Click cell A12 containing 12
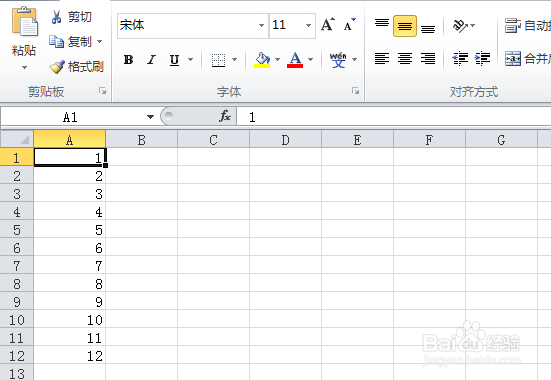Viewport: 551px width, 380px height. [x=70, y=355]
